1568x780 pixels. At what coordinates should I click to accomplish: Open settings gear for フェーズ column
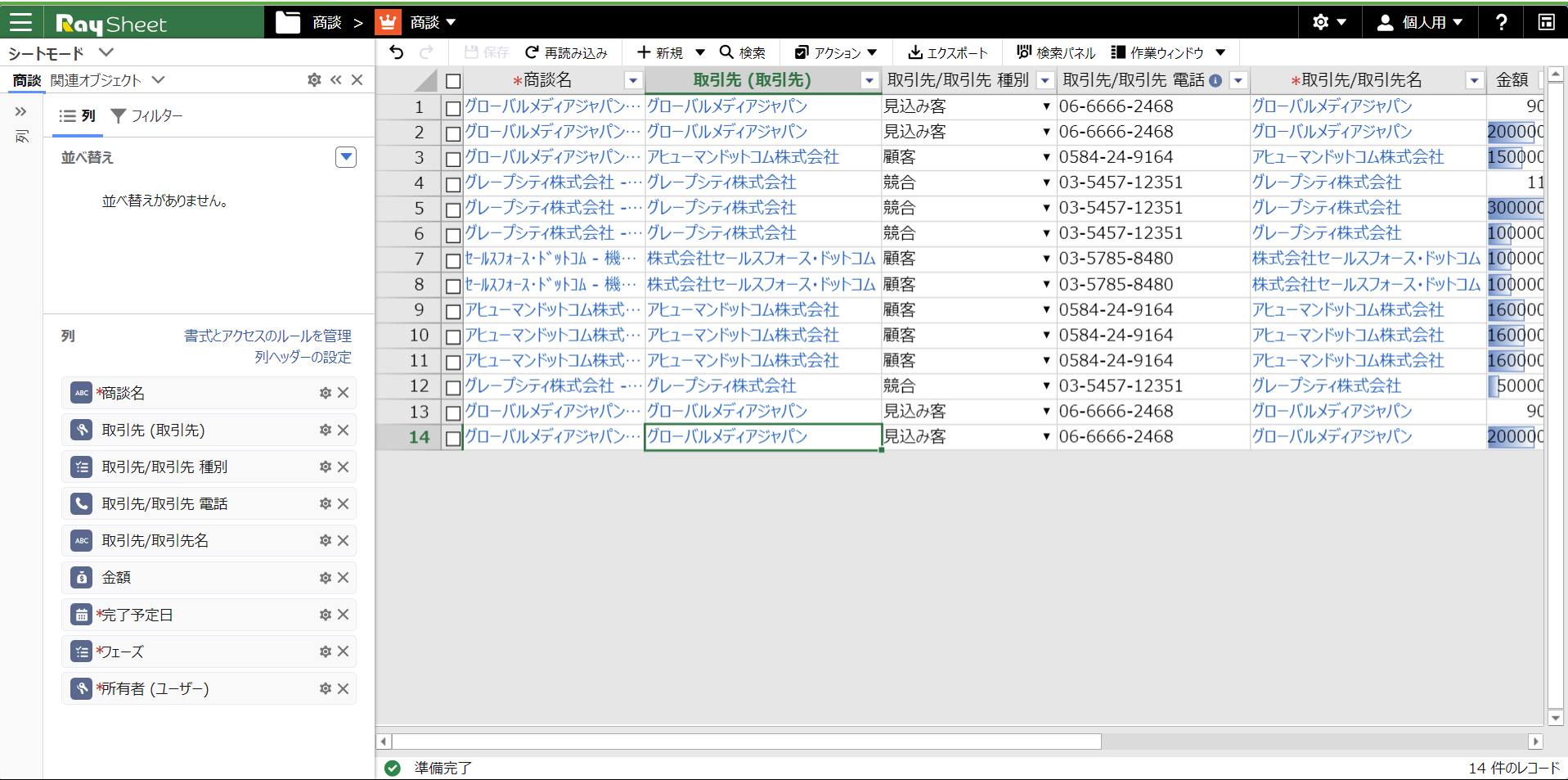(x=326, y=652)
